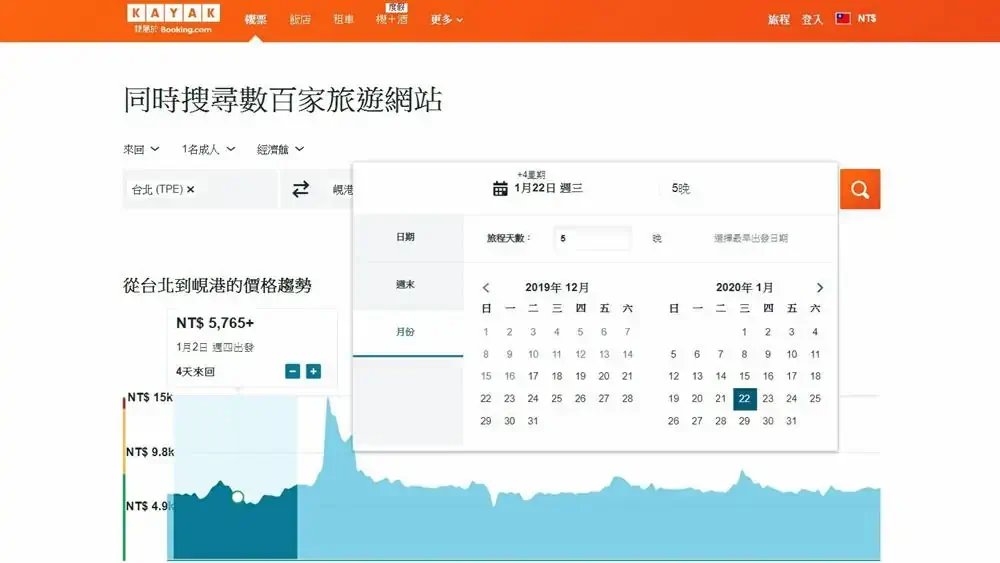This screenshot has width=1000, height=563.
Task: Open the 更多 menu in navigation bar
Action: (x=446, y=19)
